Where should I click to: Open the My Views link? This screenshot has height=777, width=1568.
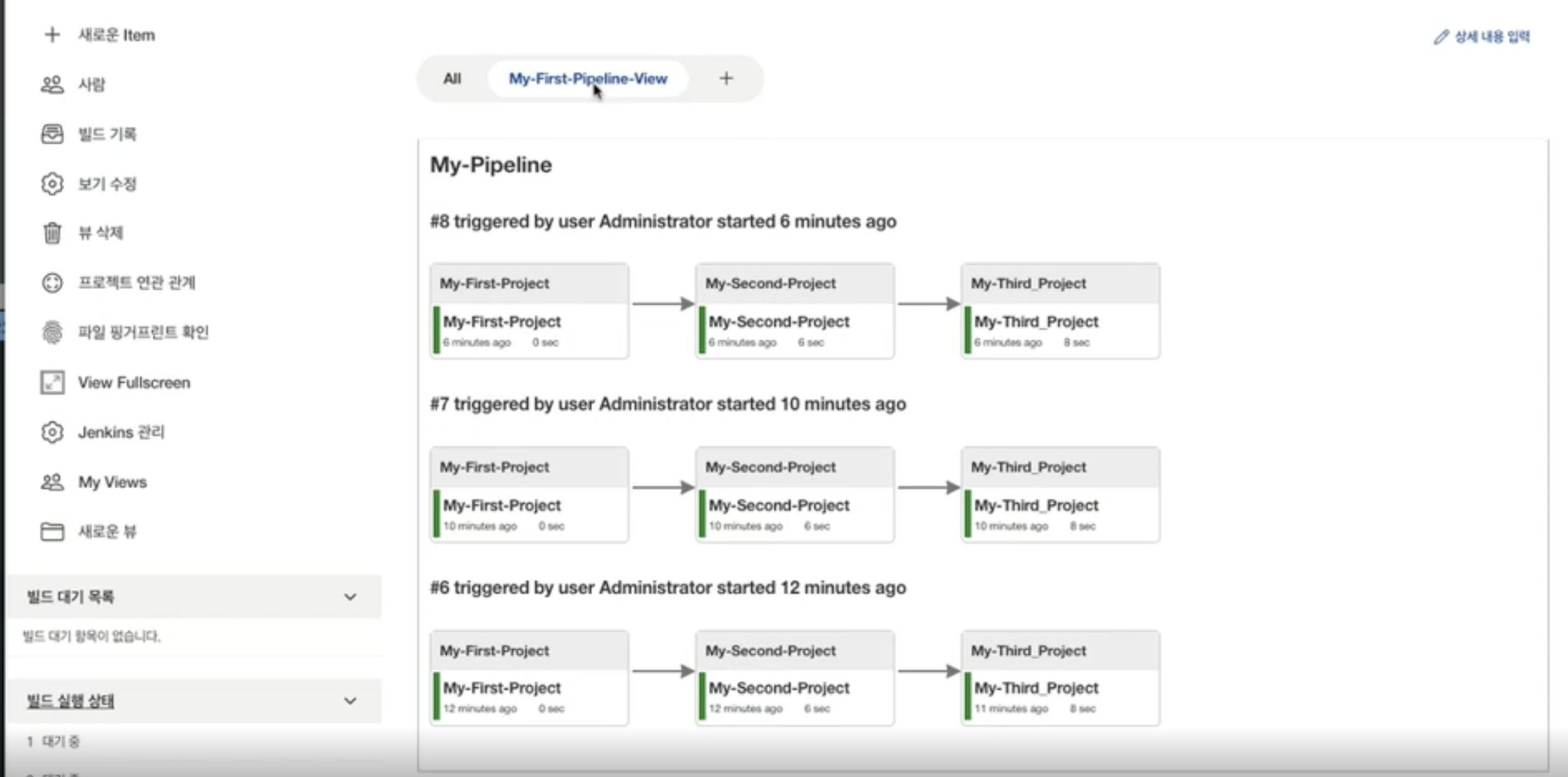tap(112, 483)
